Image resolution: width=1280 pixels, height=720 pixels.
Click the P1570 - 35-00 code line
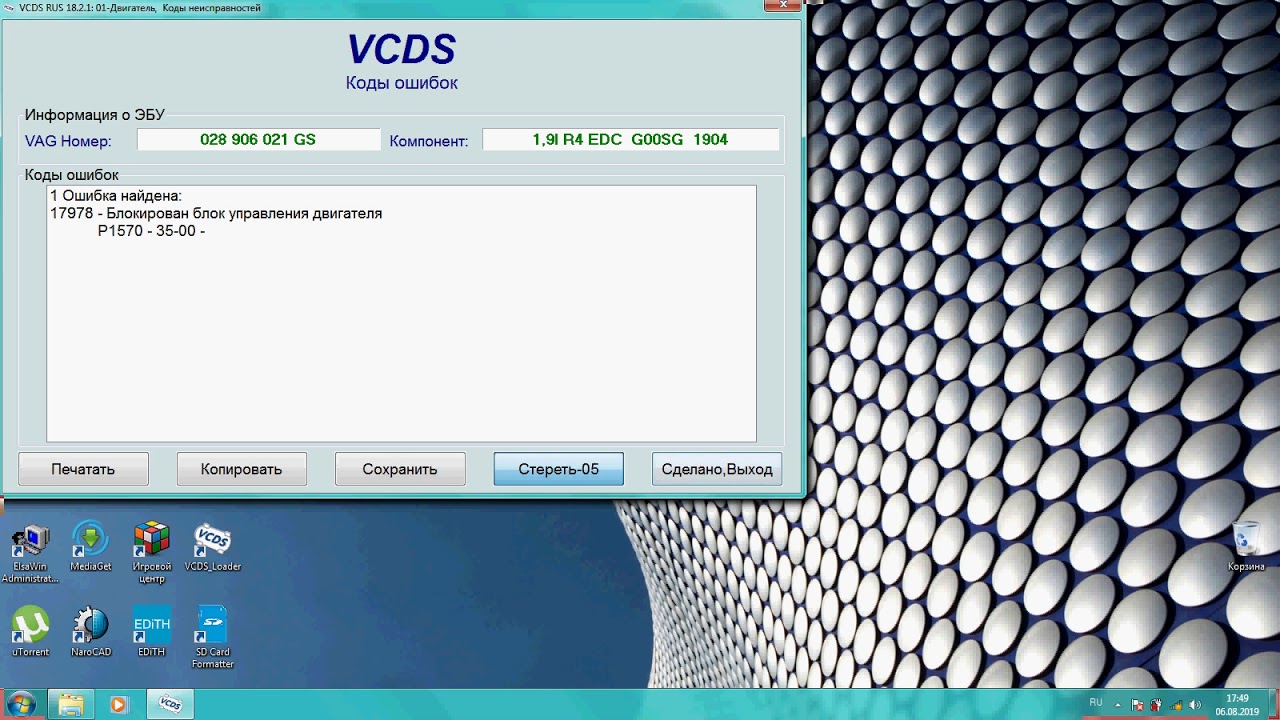tap(151, 231)
